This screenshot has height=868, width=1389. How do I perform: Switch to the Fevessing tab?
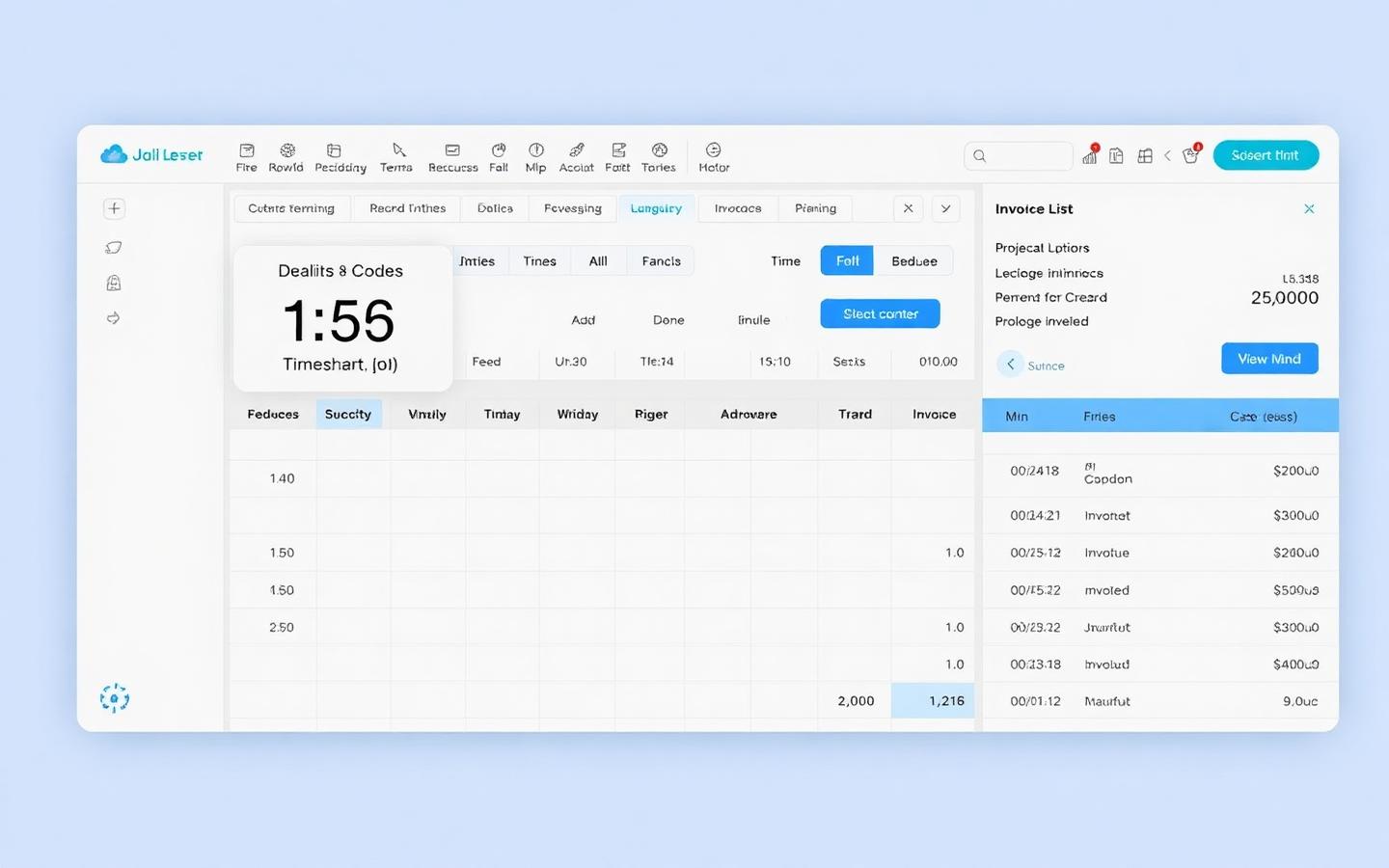pos(572,208)
